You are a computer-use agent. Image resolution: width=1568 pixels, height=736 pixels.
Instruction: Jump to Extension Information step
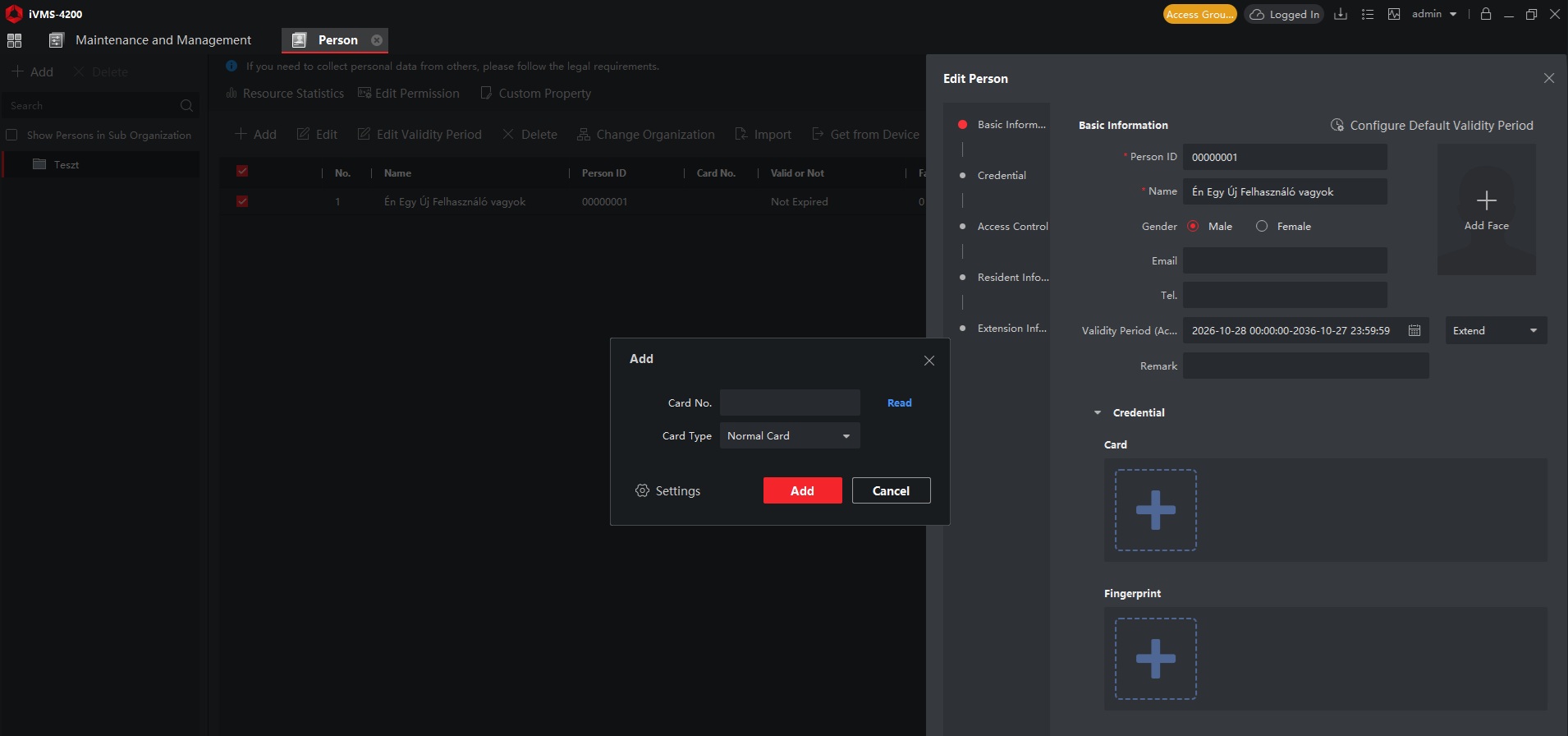point(1011,328)
